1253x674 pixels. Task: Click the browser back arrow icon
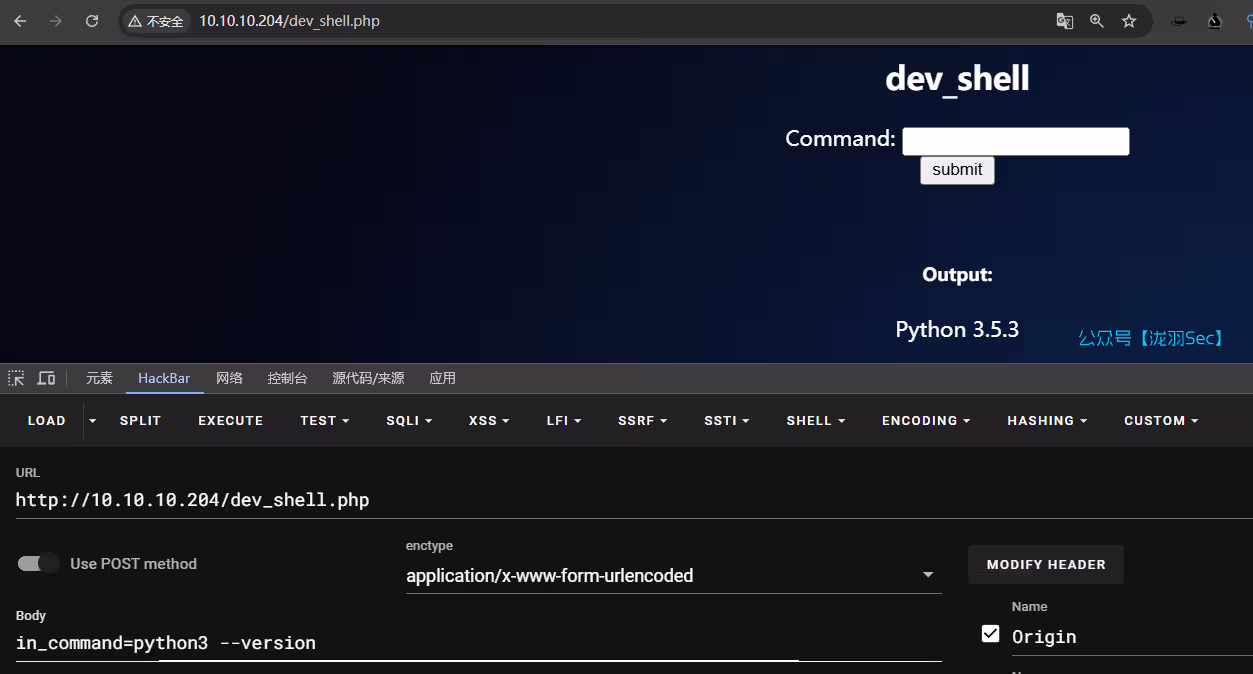20,20
